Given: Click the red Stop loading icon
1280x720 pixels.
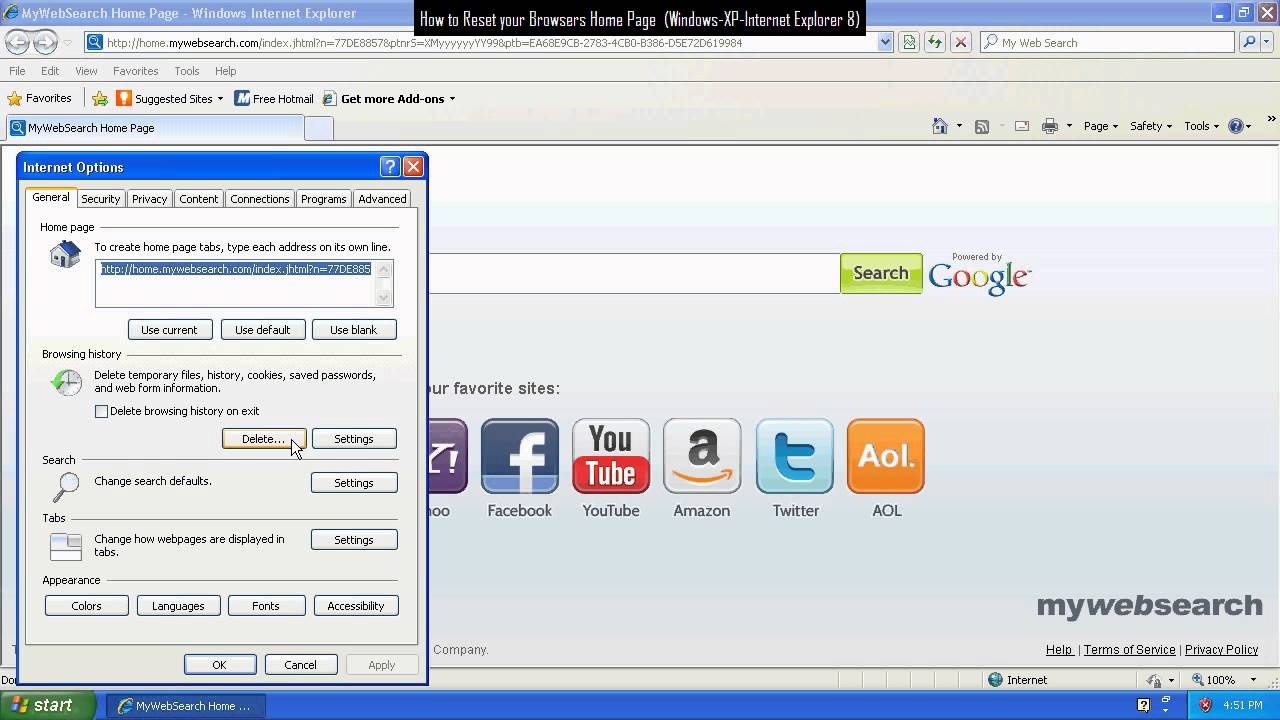Looking at the screenshot, I should pyautogui.click(x=961, y=42).
